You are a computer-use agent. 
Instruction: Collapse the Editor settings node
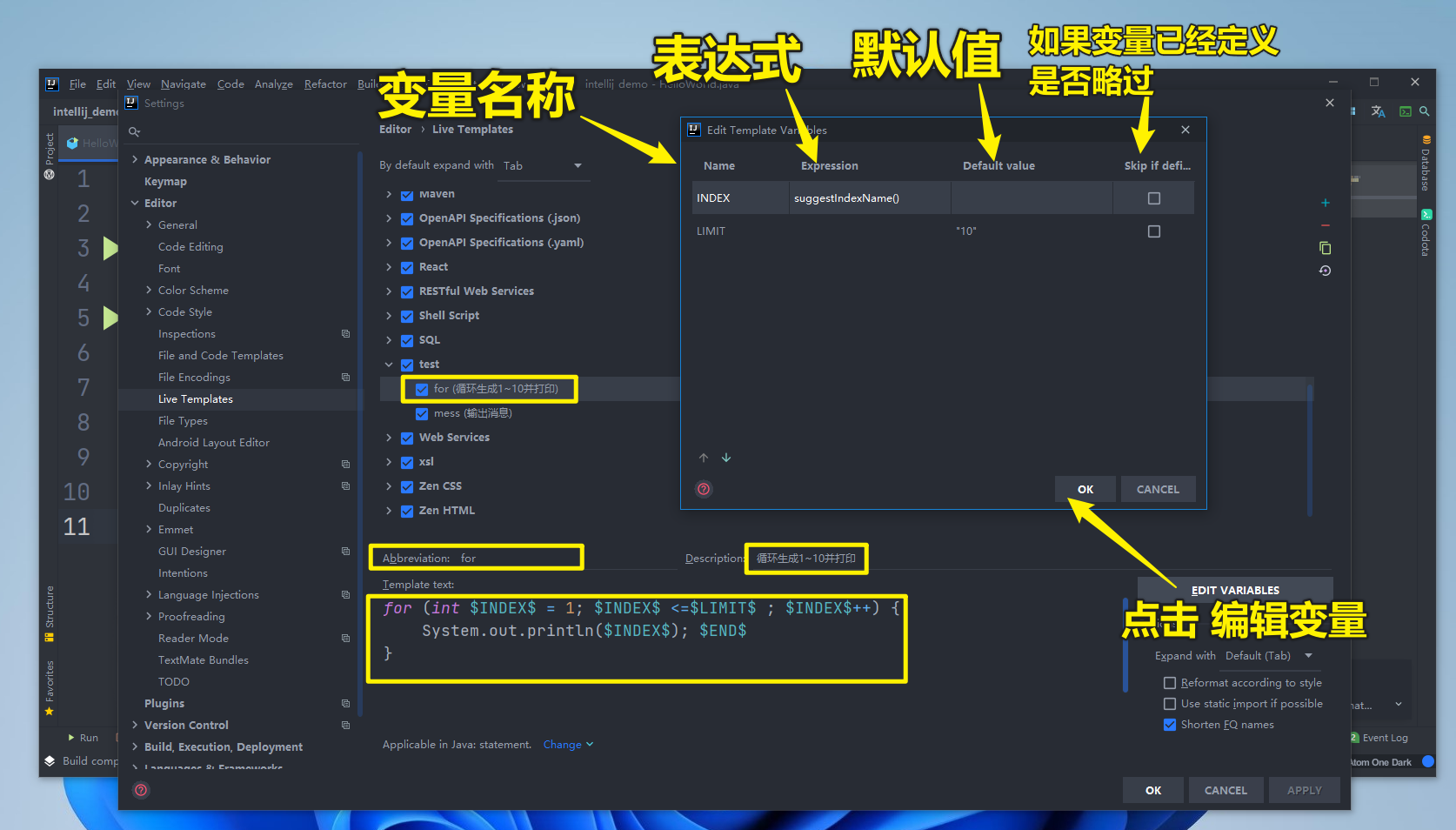coord(135,204)
